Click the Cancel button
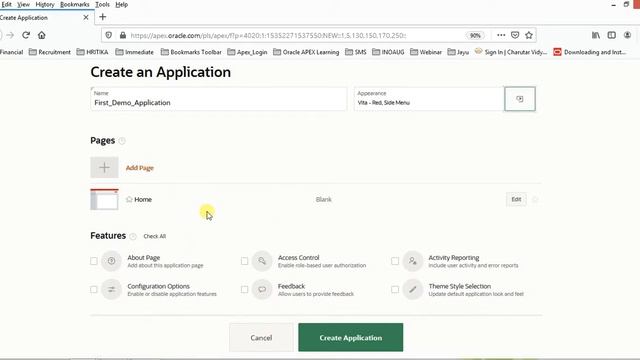This screenshot has width=640, height=360. point(261,338)
